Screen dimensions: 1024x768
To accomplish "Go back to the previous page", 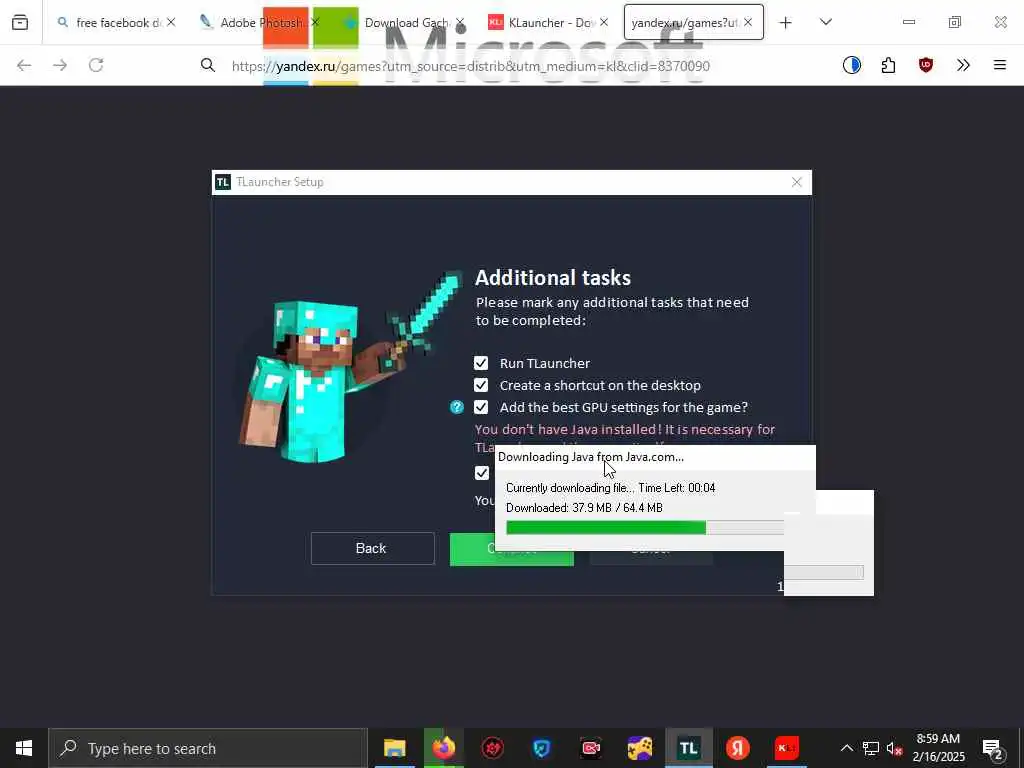I will click(24, 65).
